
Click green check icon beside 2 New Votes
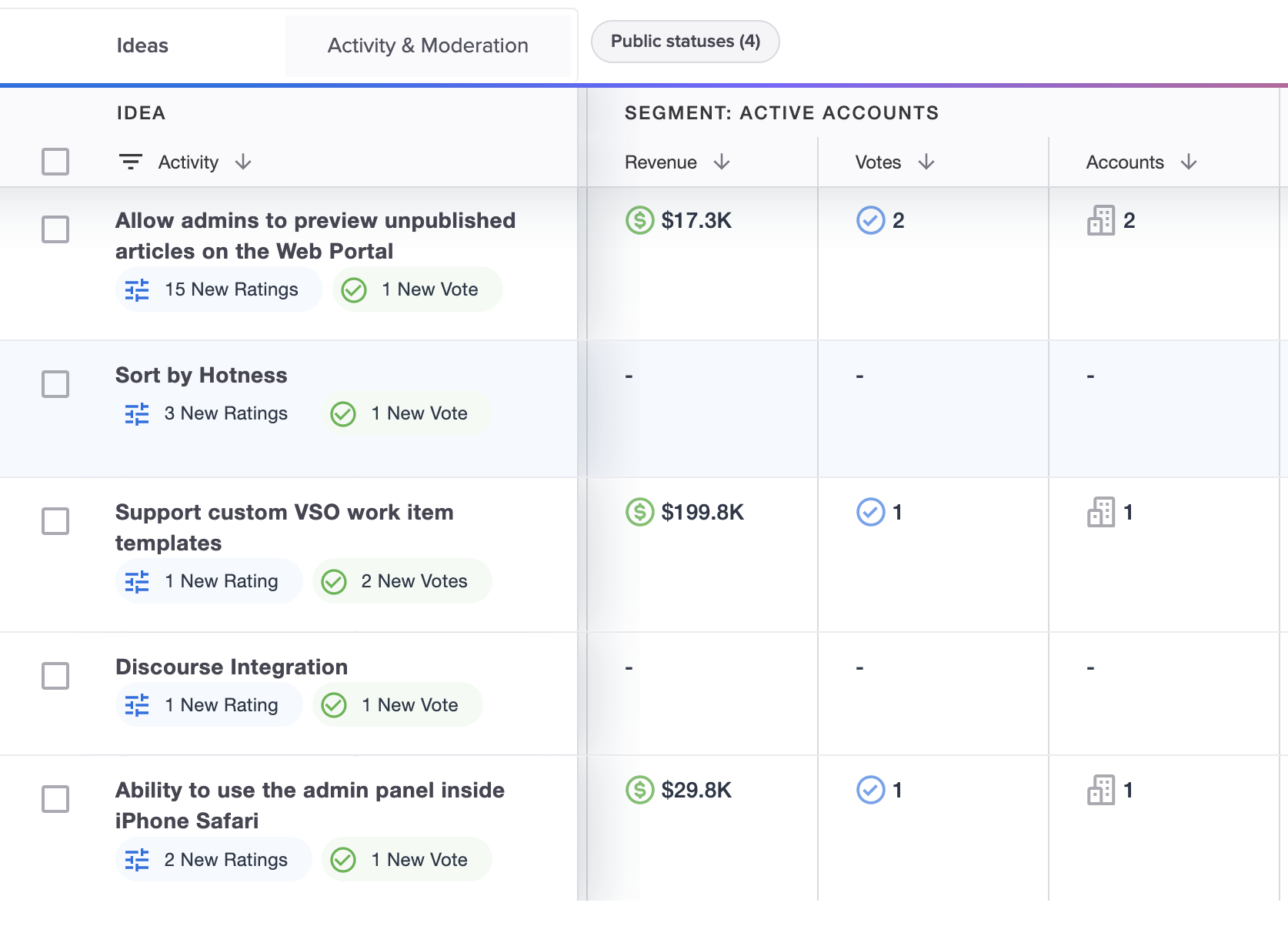point(334,582)
